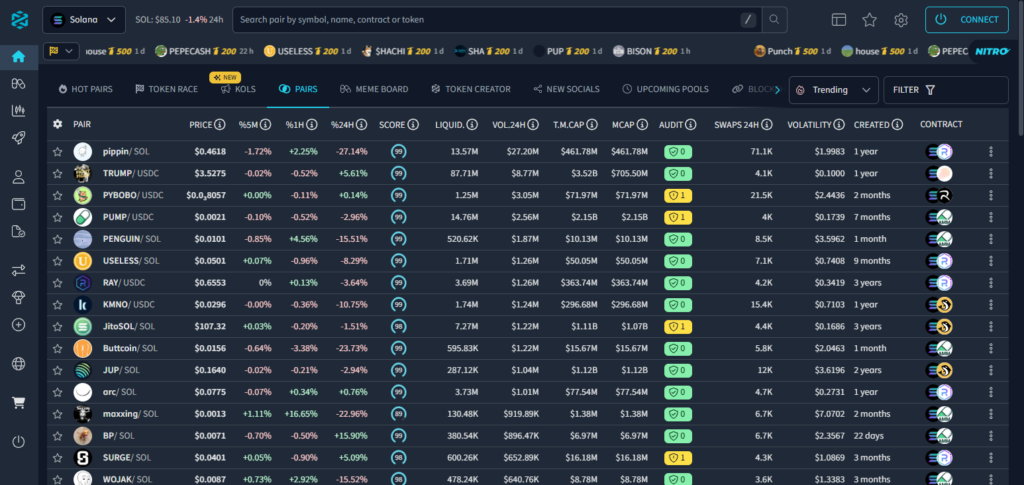The height and width of the screenshot is (485, 1024).
Task: Click the info icon next to VOLATILITY
Action: [838, 124]
